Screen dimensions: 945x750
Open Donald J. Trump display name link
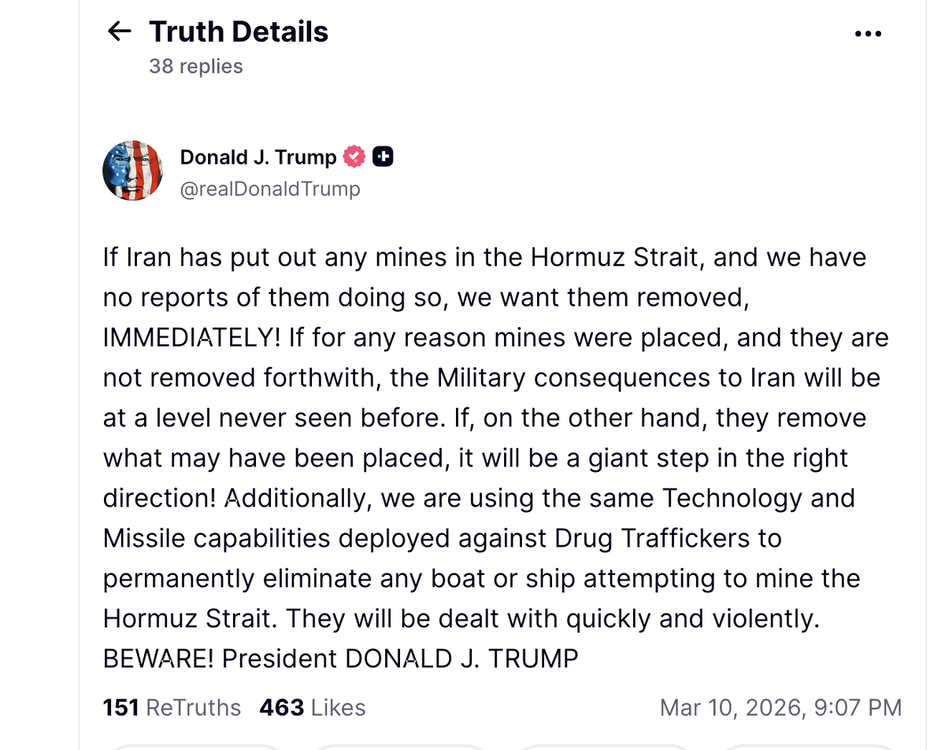(258, 157)
